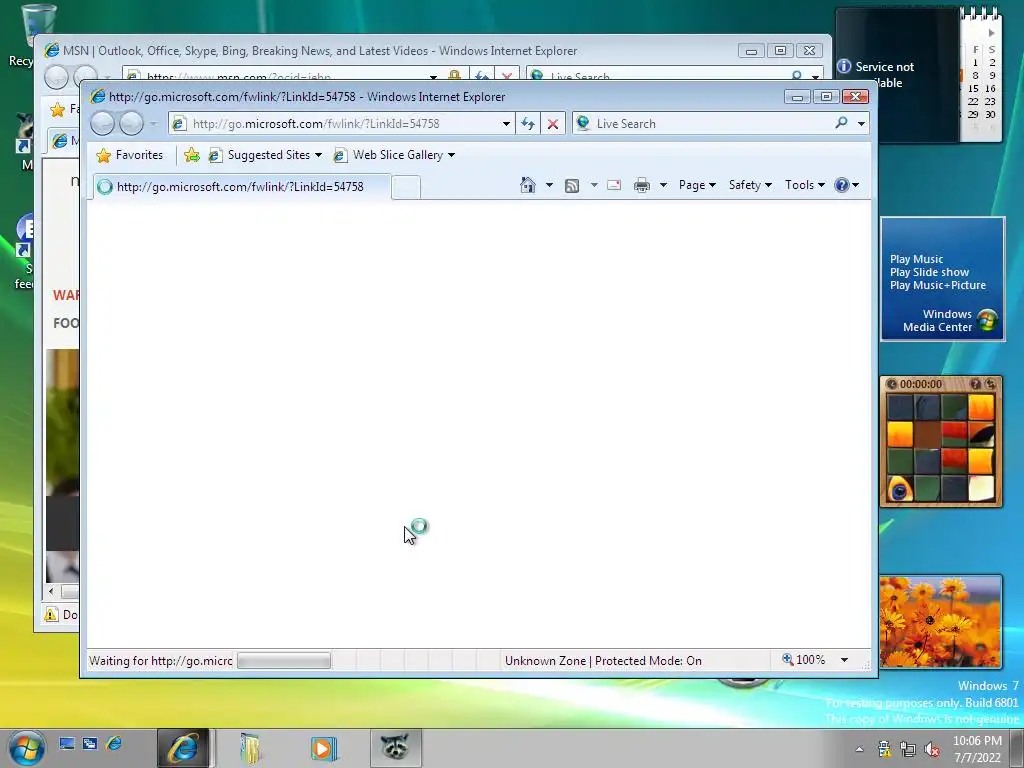
Task: Click puzzle gadget pause timer icon
Action: coord(892,384)
